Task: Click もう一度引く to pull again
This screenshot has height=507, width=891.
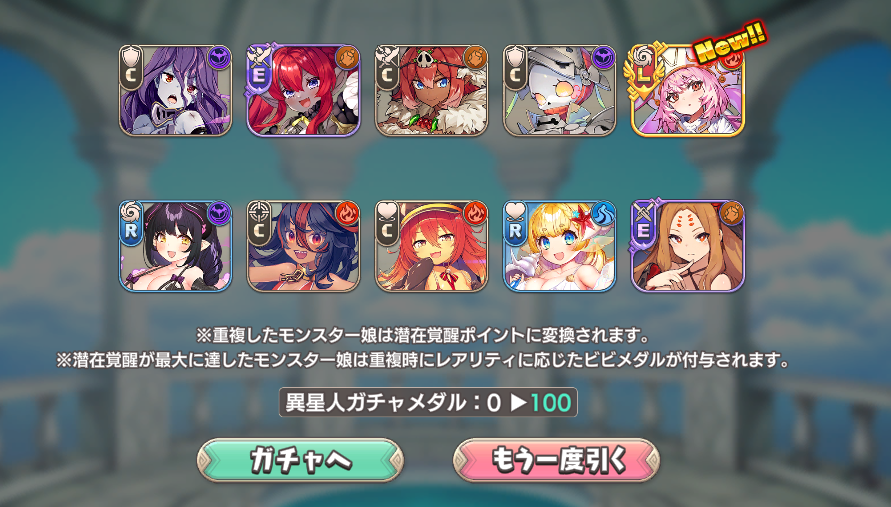Action: coord(556,460)
